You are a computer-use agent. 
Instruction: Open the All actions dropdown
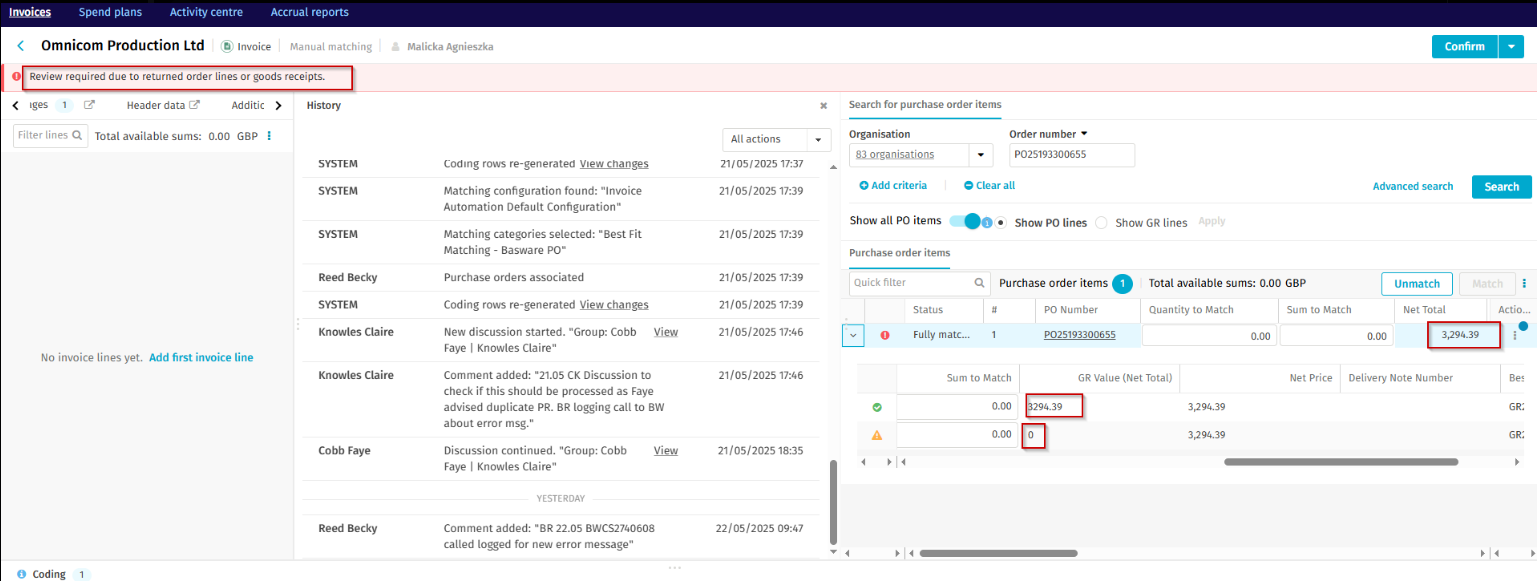[776, 139]
